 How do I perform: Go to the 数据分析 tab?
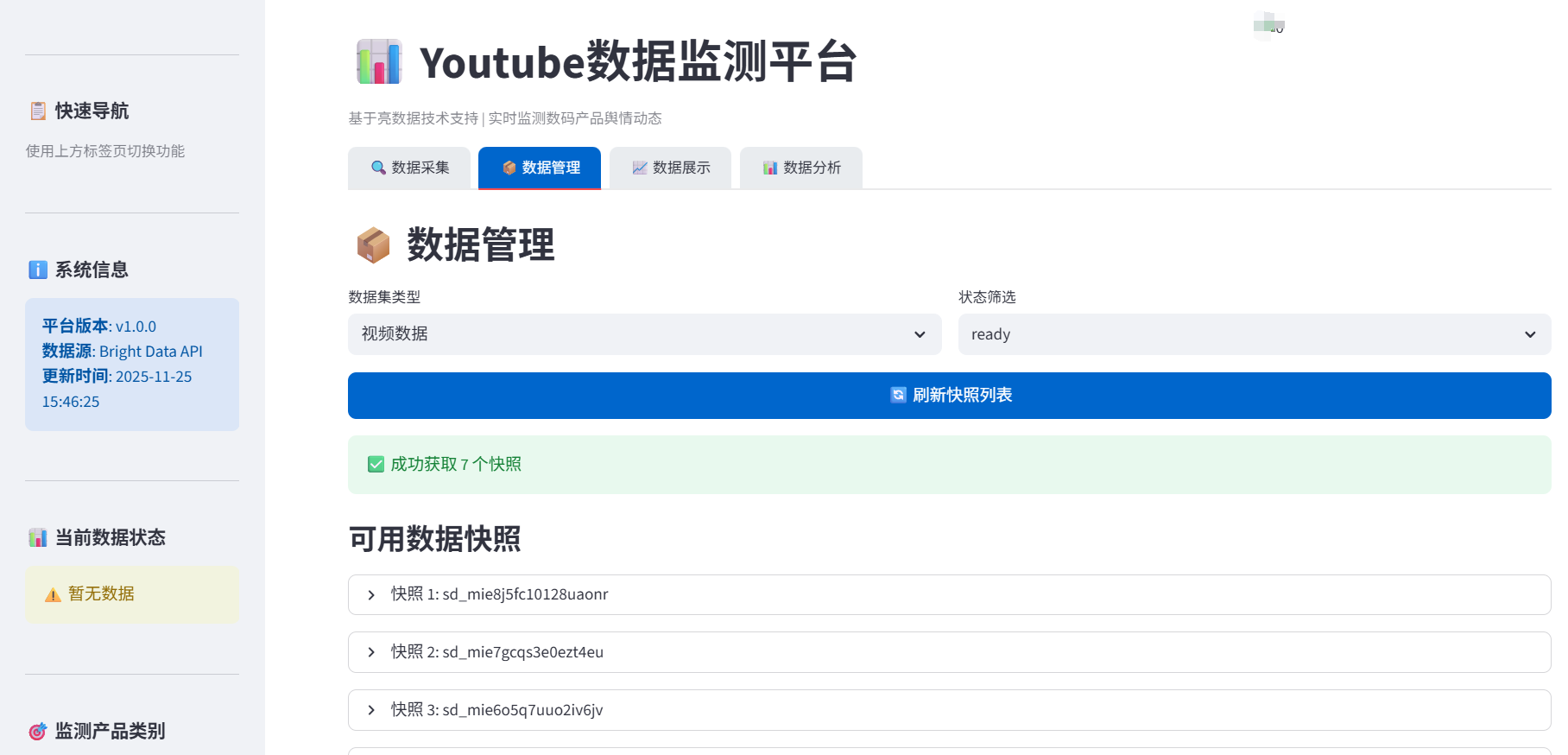801,168
